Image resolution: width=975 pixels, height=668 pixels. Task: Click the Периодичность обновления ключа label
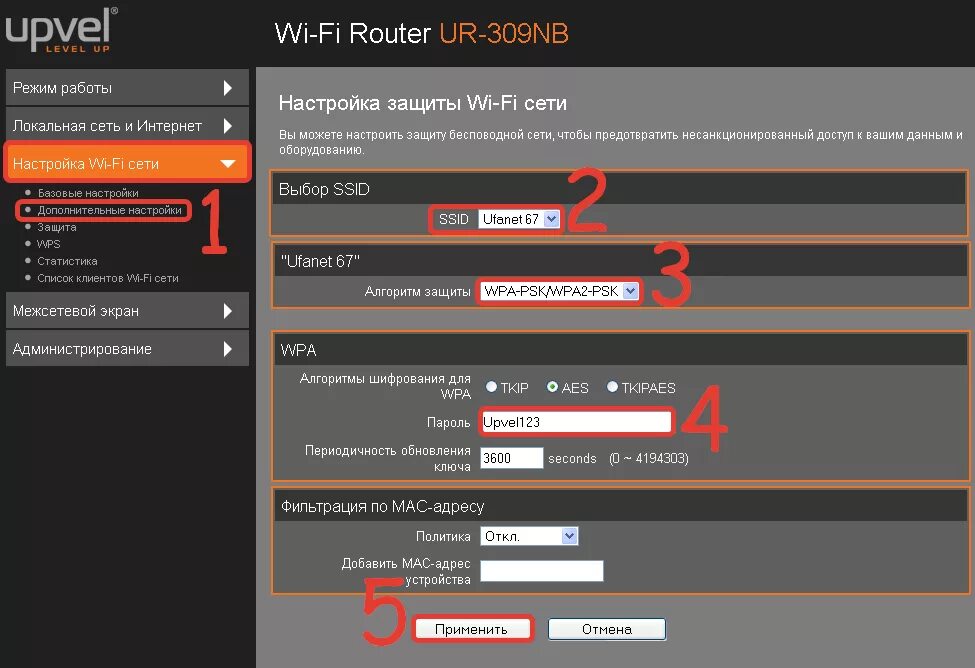pyautogui.click(x=387, y=458)
